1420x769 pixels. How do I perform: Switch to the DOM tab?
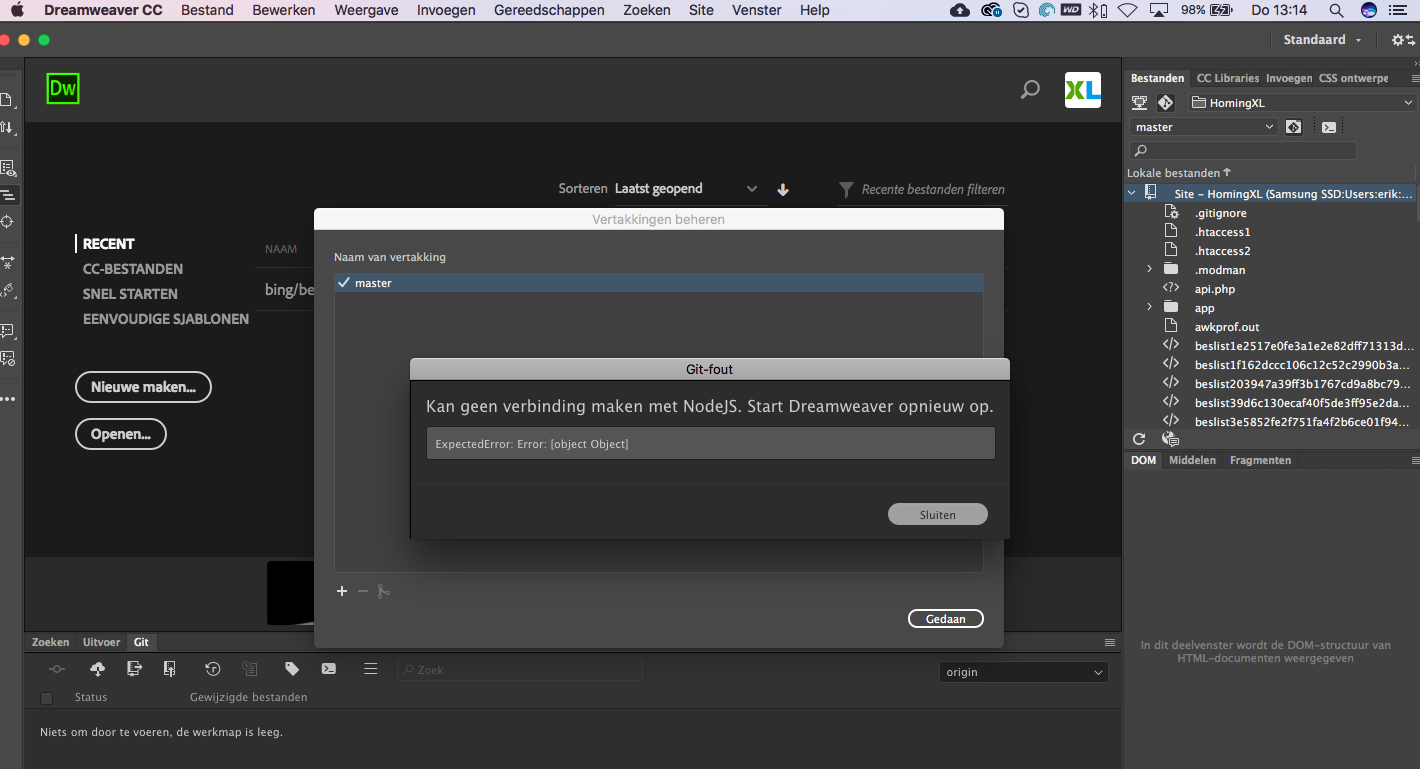click(x=1143, y=460)
